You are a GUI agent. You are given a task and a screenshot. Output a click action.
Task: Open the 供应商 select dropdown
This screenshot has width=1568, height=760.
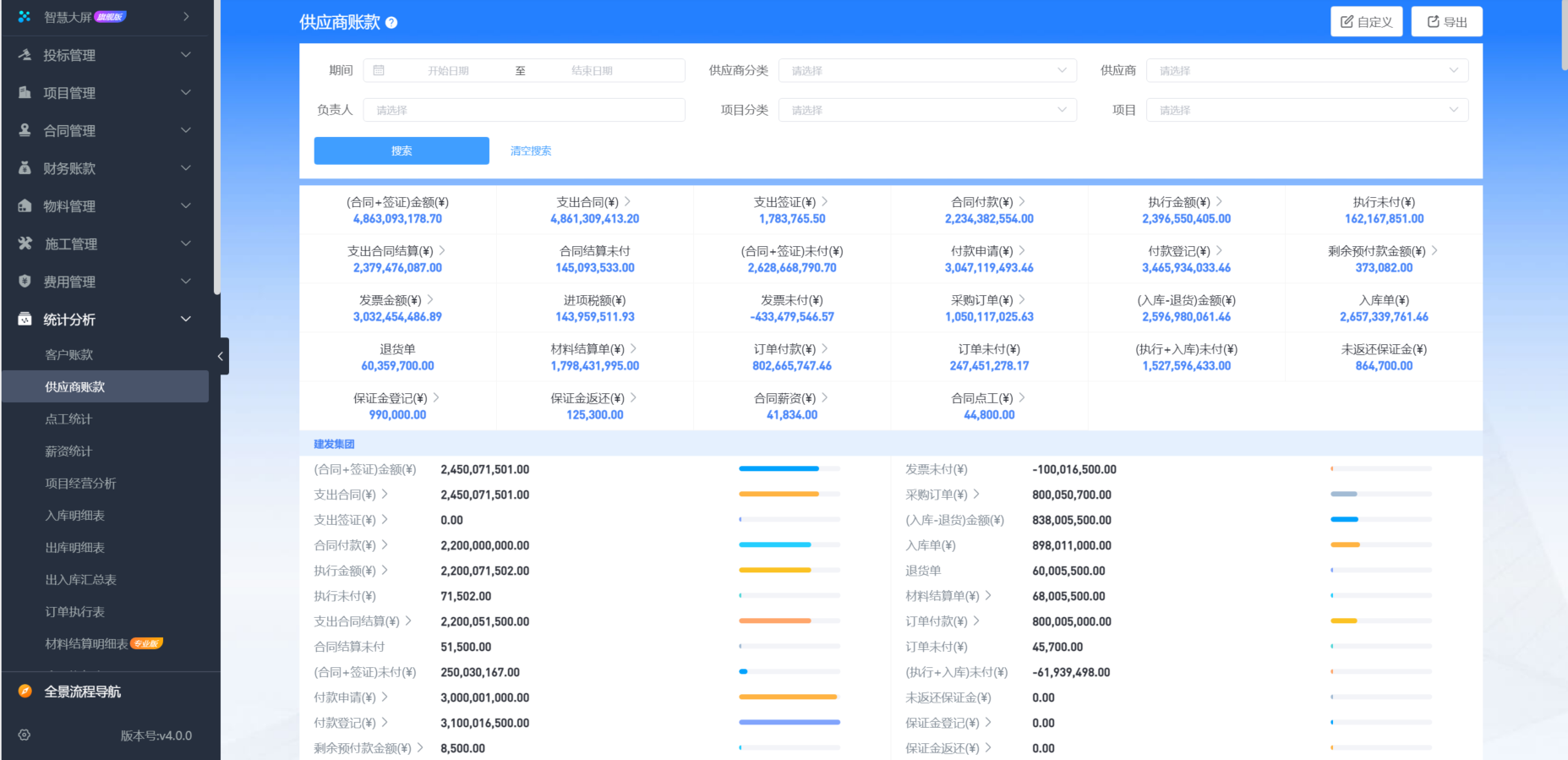point(1306,71)
